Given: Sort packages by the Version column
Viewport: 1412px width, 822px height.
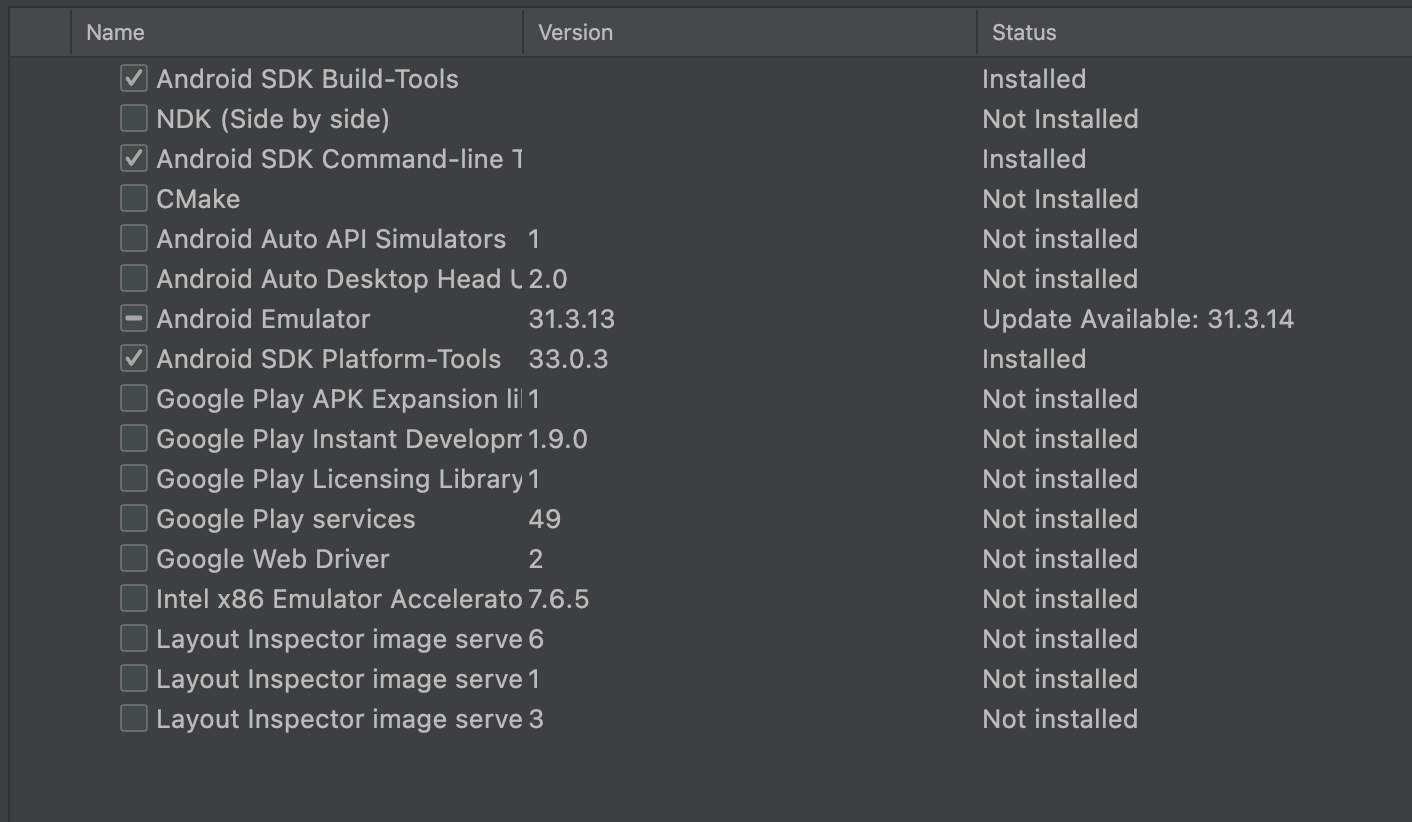Looking at the screenshot, I should click(x=575, y=32).
